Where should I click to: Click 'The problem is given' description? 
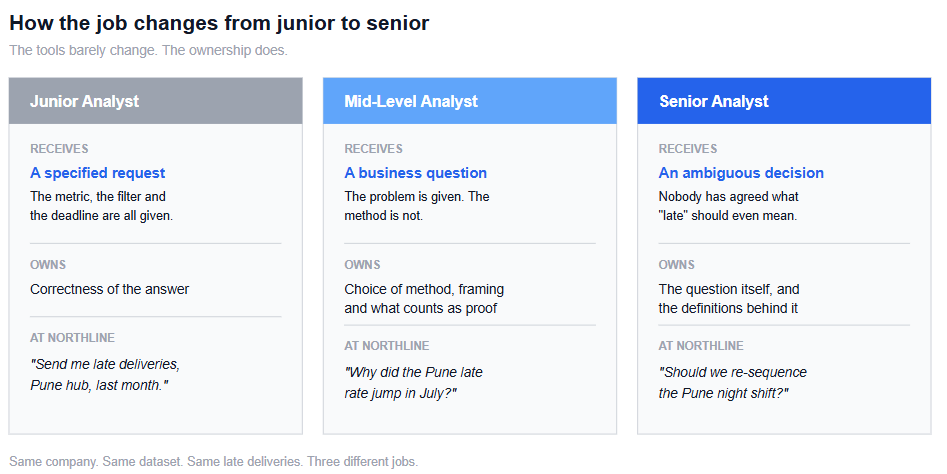[x=417, y=206]
